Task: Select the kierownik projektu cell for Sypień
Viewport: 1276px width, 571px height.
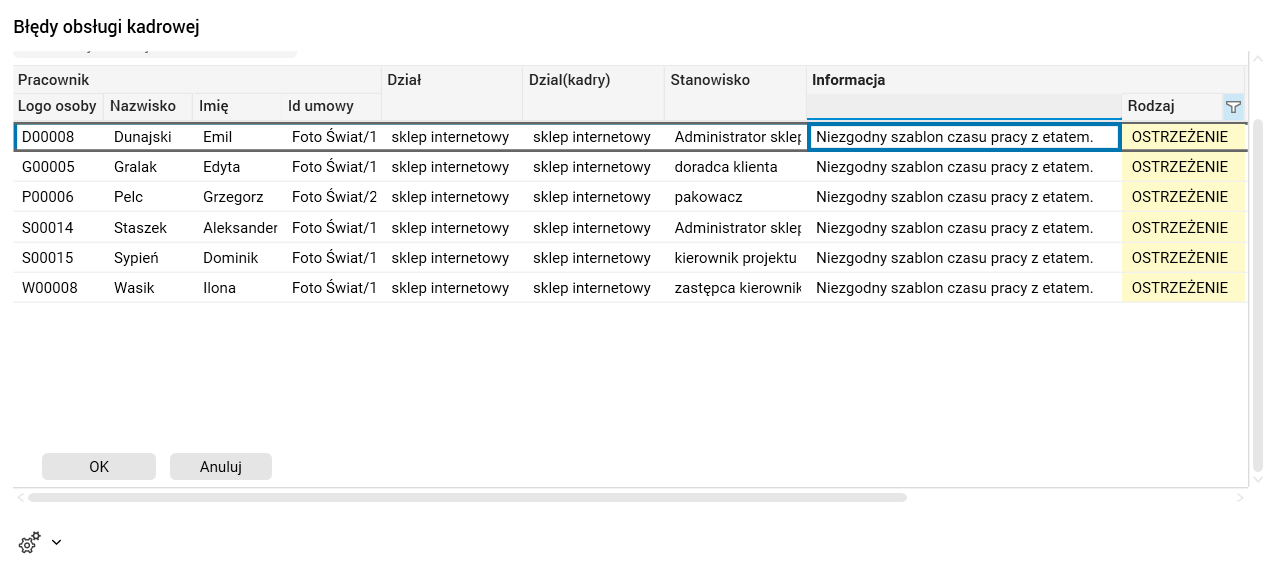Action: point(735,258)
